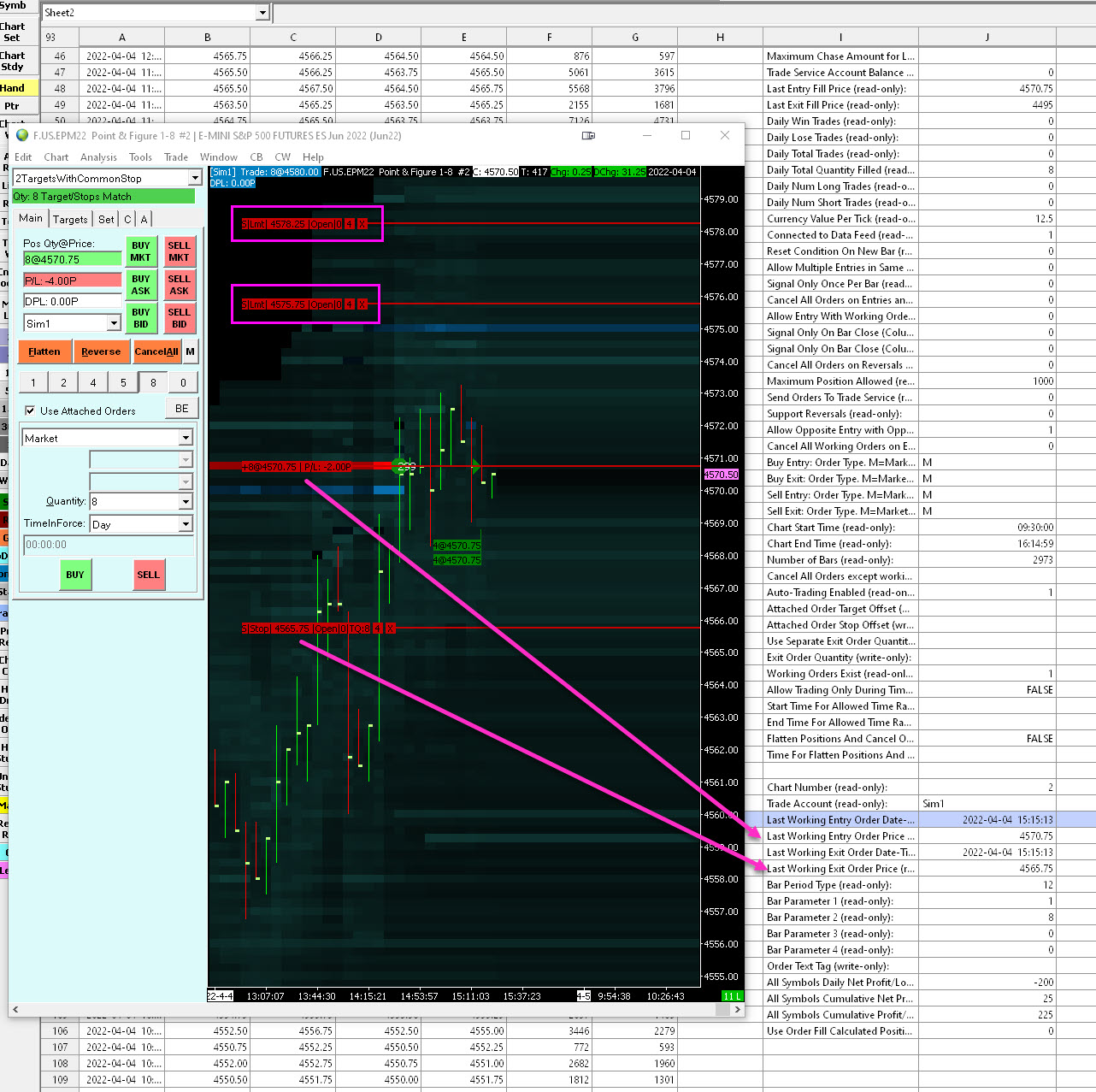The width and height of the screenshot is (1096, 1092).
Task: Click the SELL BID button
Action: (x=179, y=318)
